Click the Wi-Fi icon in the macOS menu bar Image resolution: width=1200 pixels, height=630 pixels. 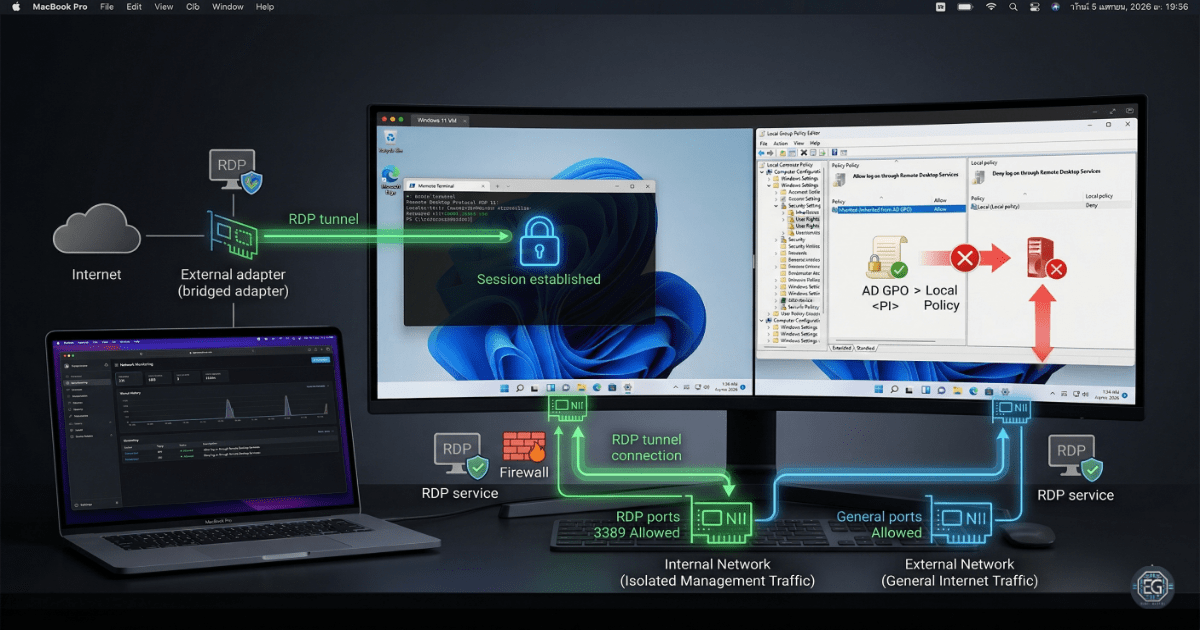(991, 7)
